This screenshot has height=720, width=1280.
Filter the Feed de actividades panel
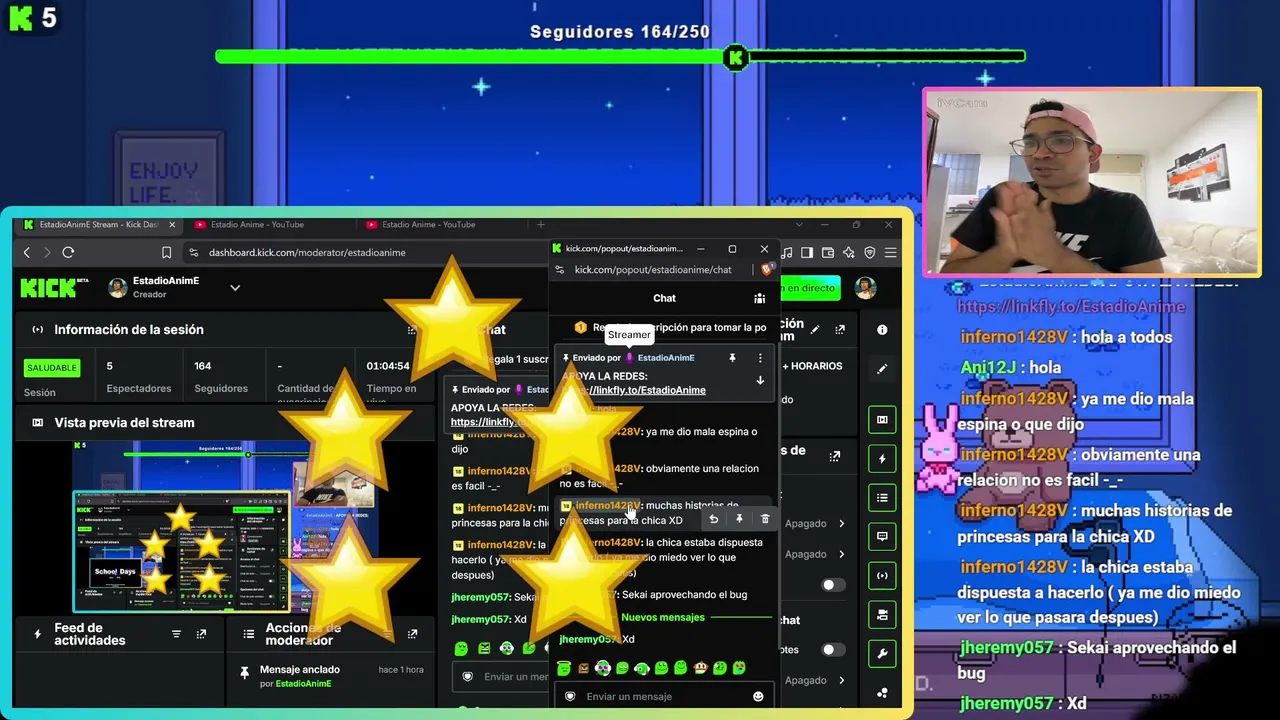point(176,634)
